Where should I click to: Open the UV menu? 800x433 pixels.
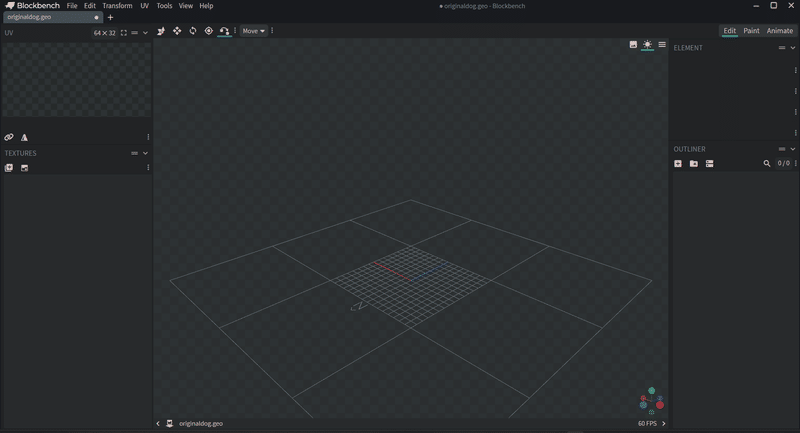[x=144, y=6]
